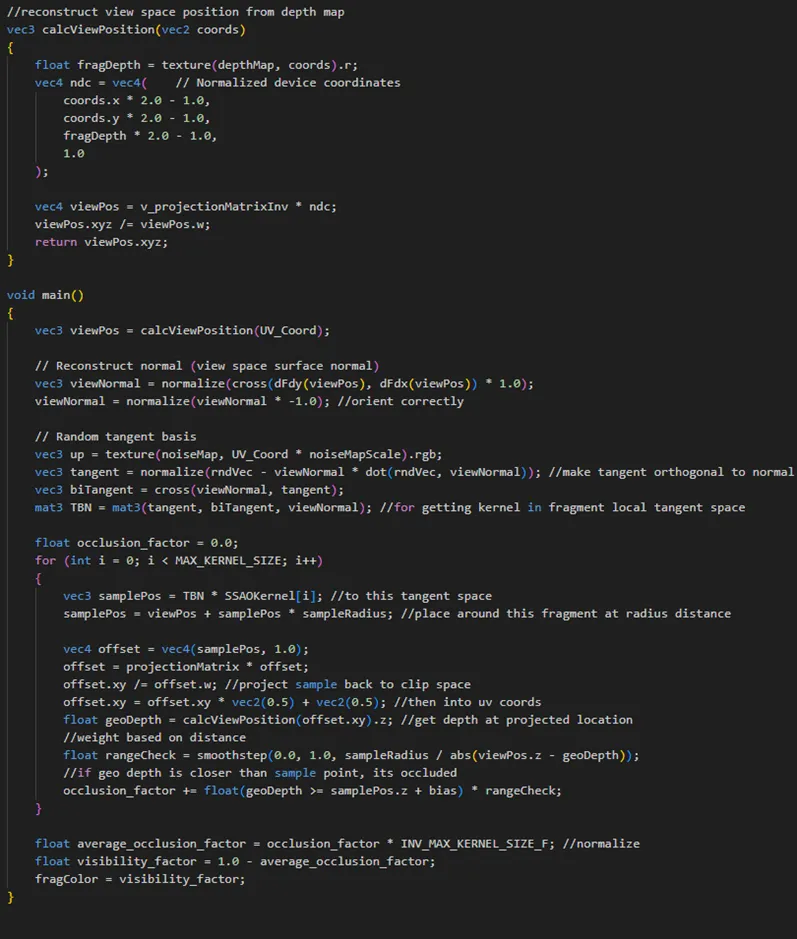The image size is (797, 939).
Task: Click the comment '//orient correctly'
Action: pos(401,401)
